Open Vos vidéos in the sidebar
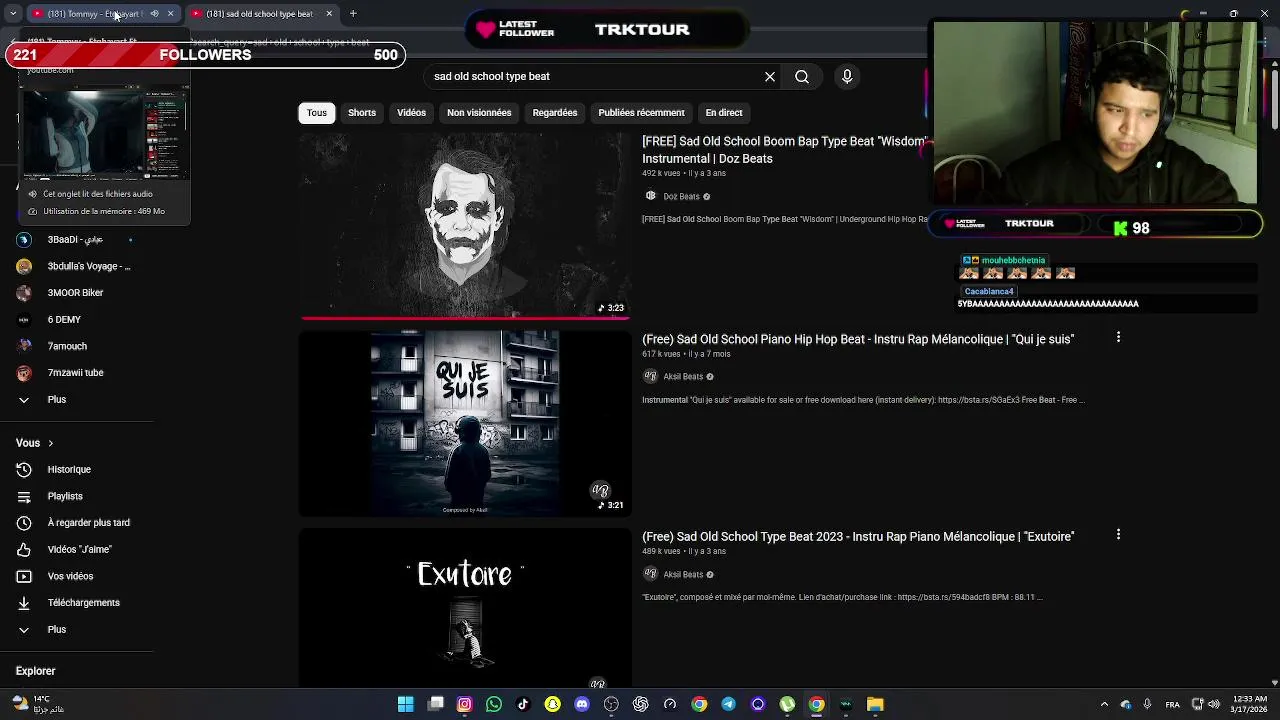Image resolution: width=1280 pixels, height=720 pixels. pyautogui.click(x=70, y=576)
